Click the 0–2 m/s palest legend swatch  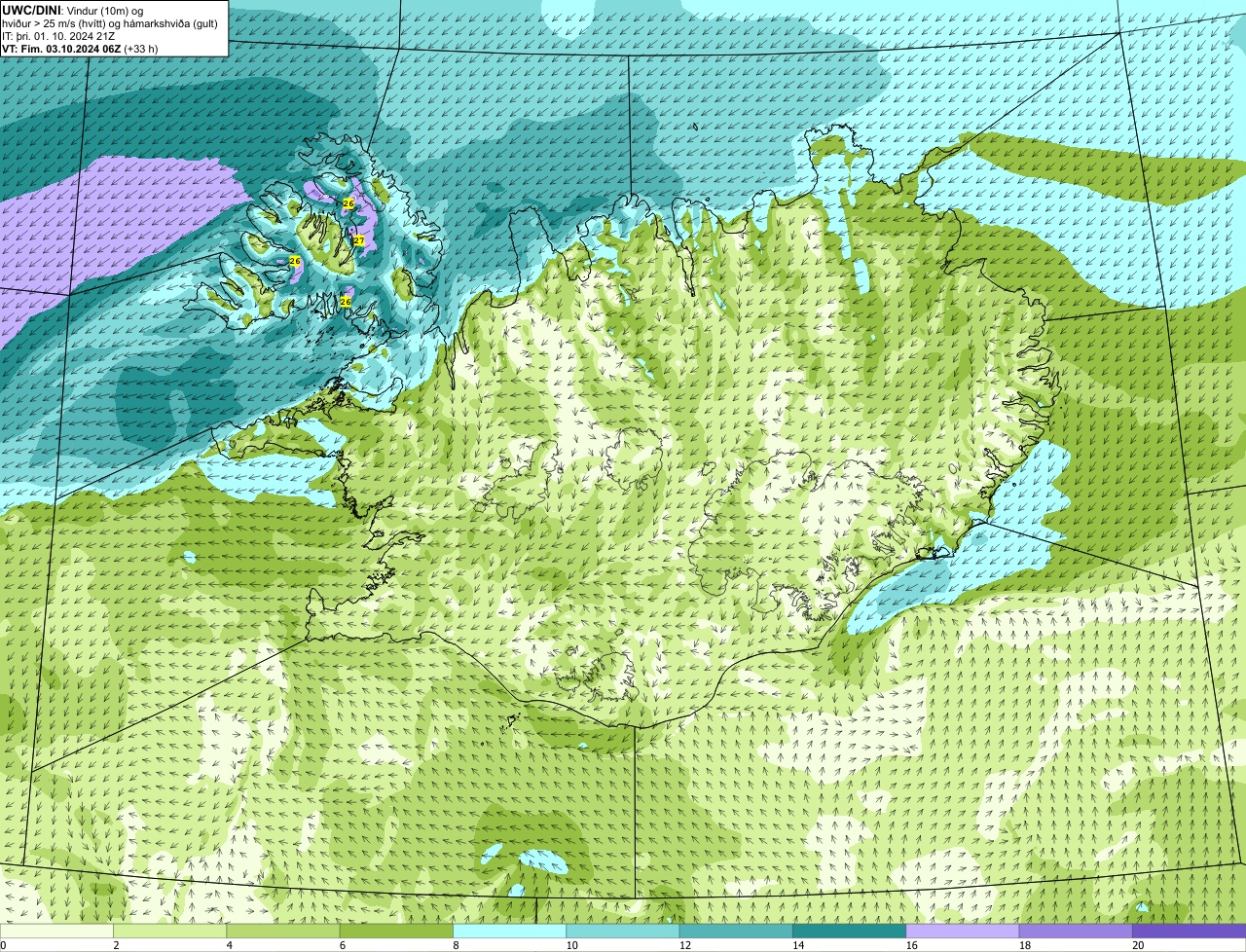click(56, 932)
